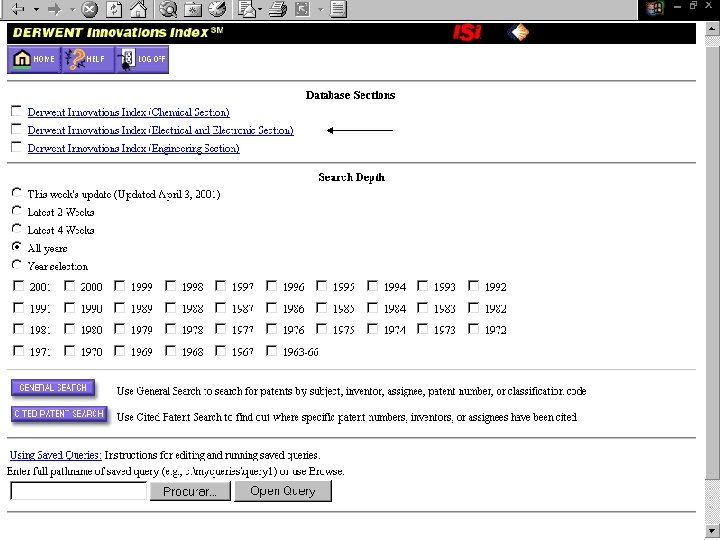Select Year selection radio button

[17, 264]
